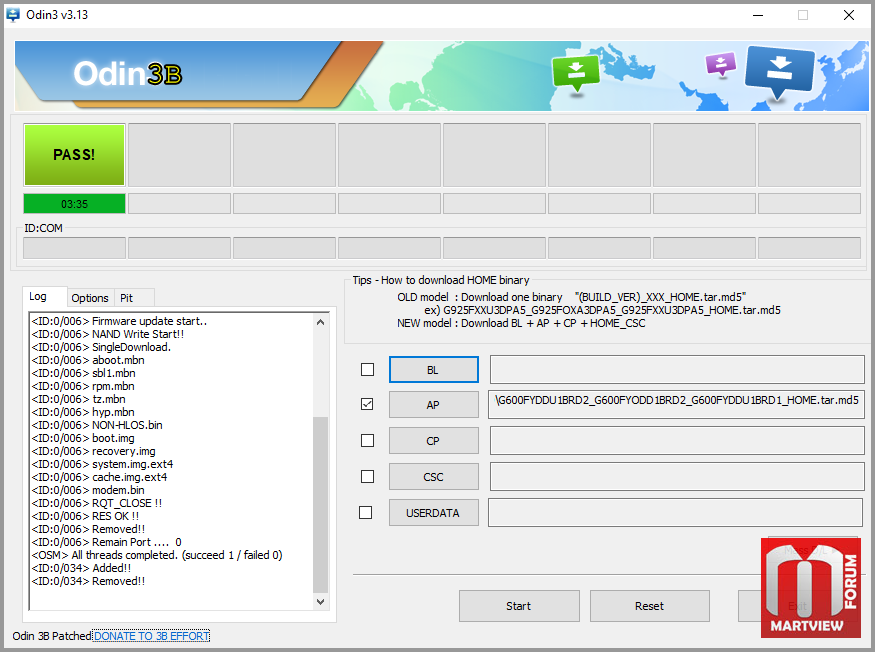Select log line 'NAND Write Start!!'
This screenshot has width=875, height=652.
click(108, 334)
